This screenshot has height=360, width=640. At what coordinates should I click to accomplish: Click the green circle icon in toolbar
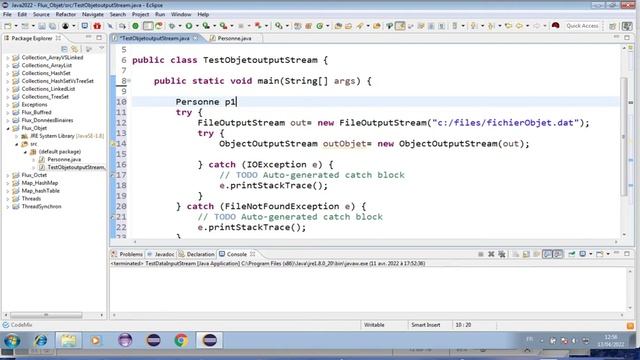click(136, 26)
